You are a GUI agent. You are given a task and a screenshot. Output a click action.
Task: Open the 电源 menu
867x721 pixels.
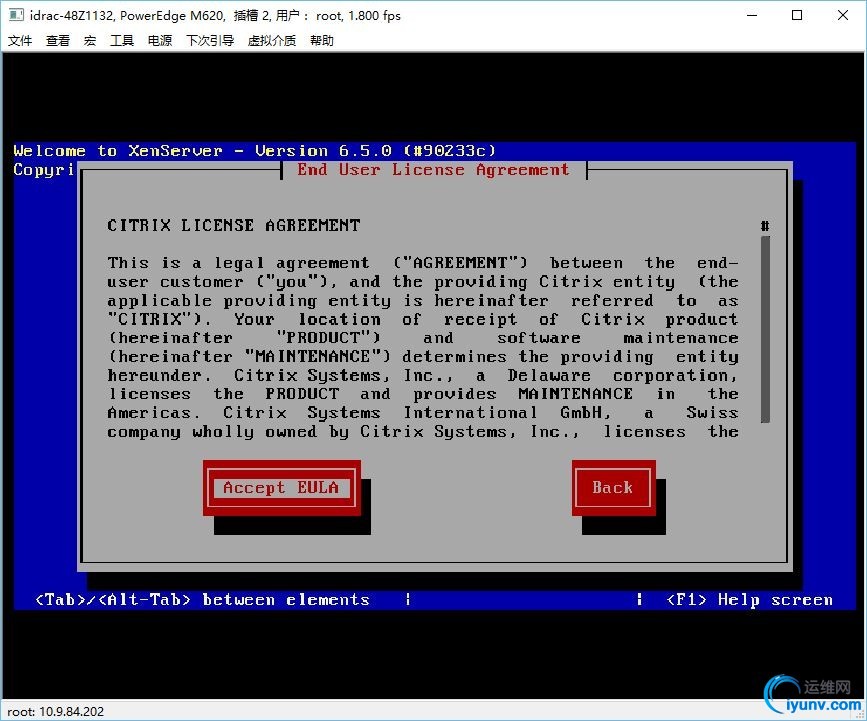click(160, 40)
